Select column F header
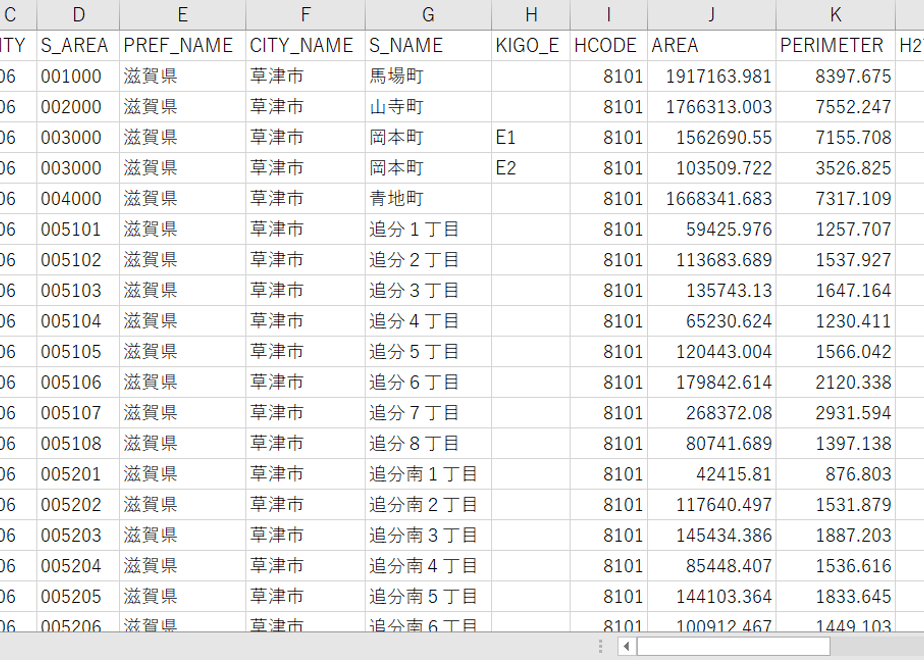The image size is (924, 660). (305, 15)
